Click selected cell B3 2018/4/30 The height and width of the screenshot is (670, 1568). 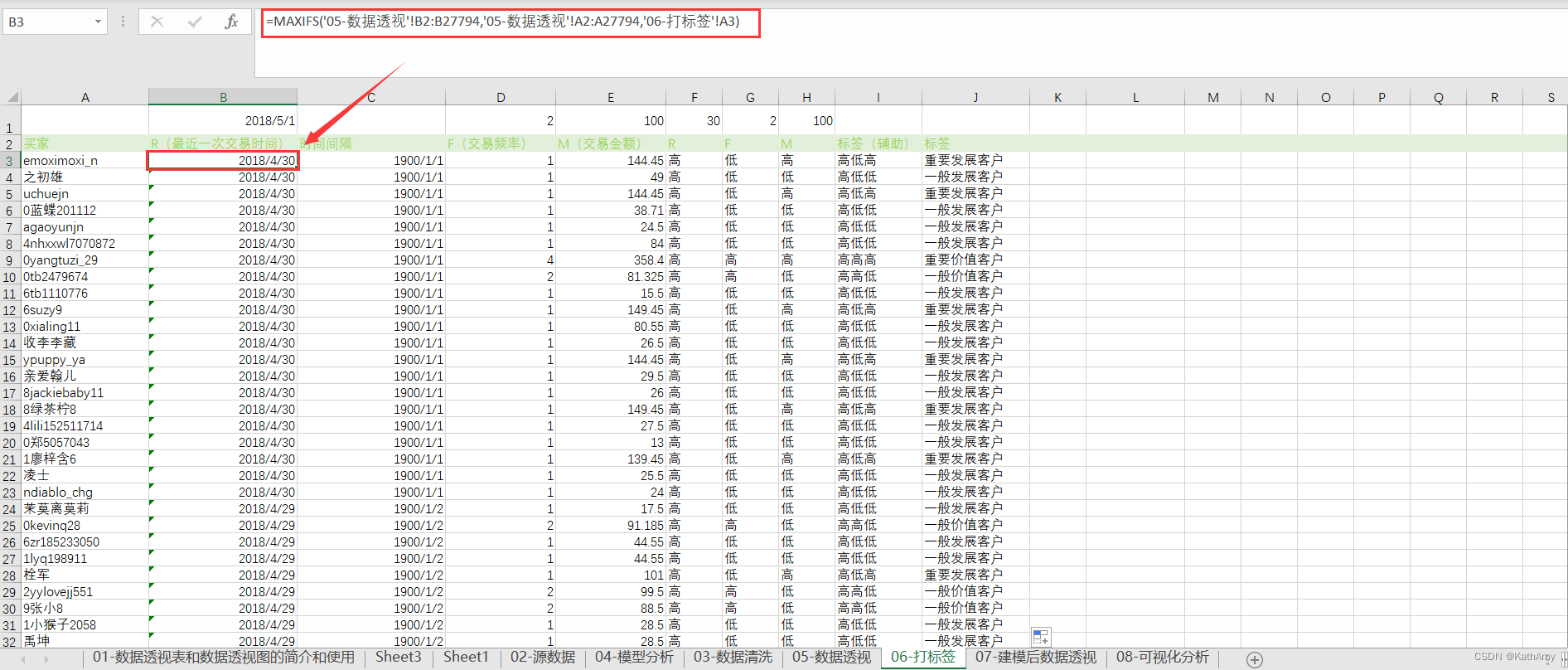(x=223, y=161)
